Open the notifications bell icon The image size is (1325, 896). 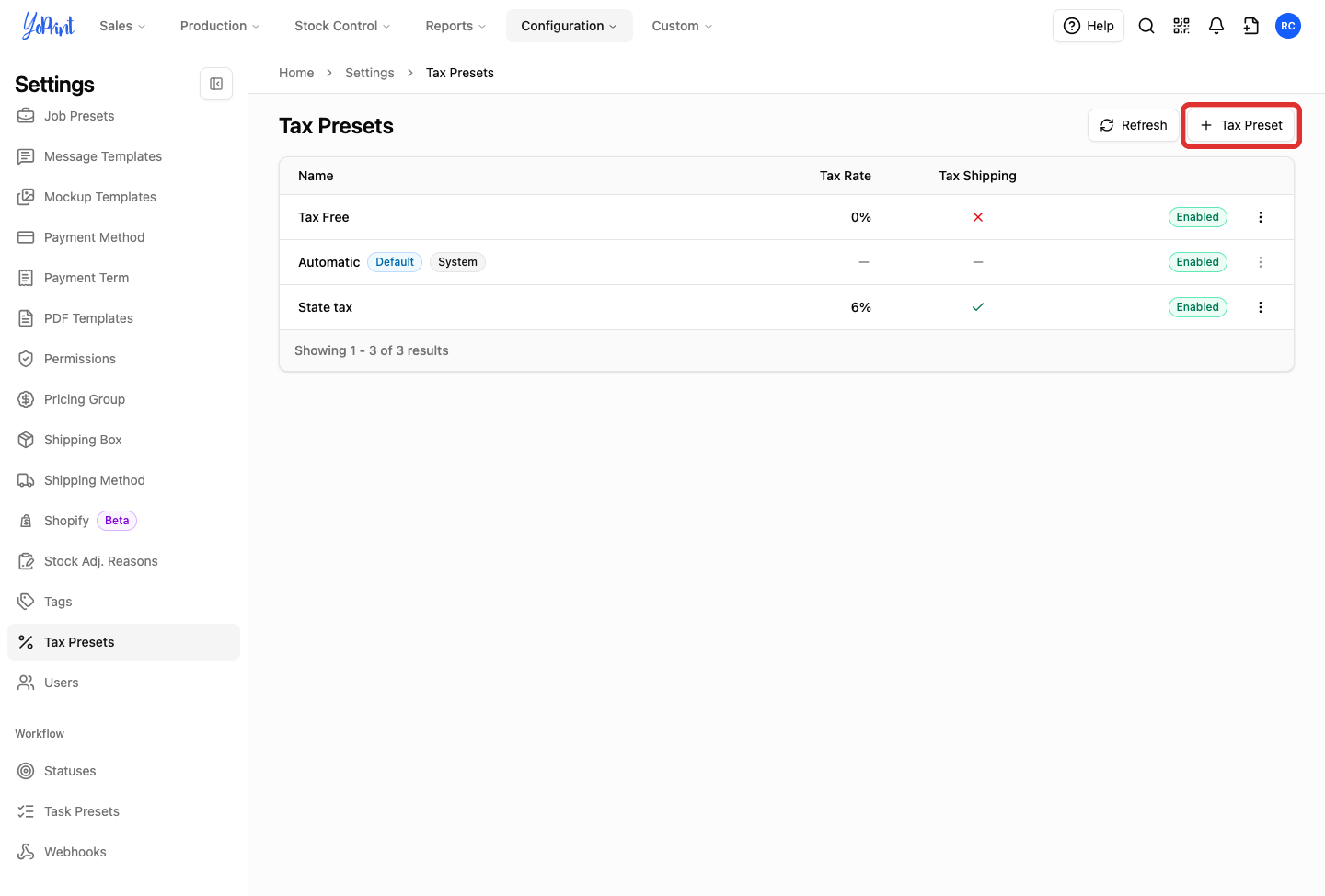[1216, 26]
